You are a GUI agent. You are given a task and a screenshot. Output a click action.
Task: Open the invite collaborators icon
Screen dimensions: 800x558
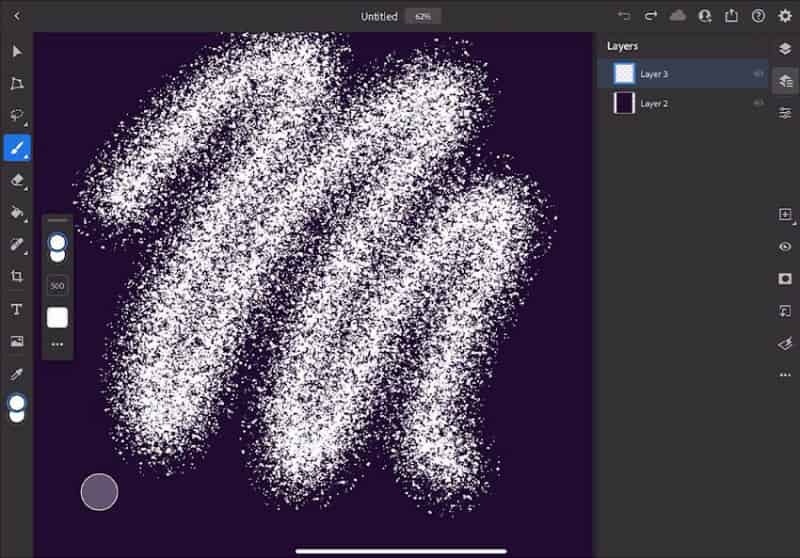click(705, 16)
